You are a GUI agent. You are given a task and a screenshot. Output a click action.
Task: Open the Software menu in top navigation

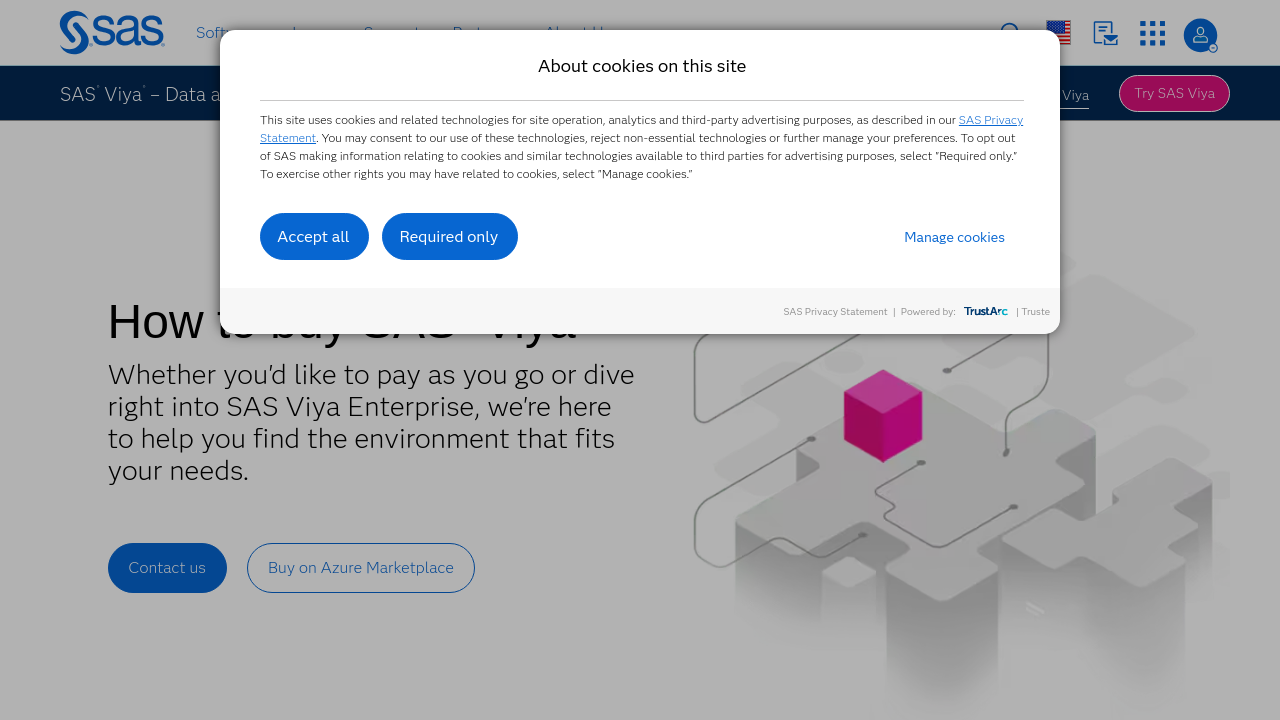click(x=208, y=33)
